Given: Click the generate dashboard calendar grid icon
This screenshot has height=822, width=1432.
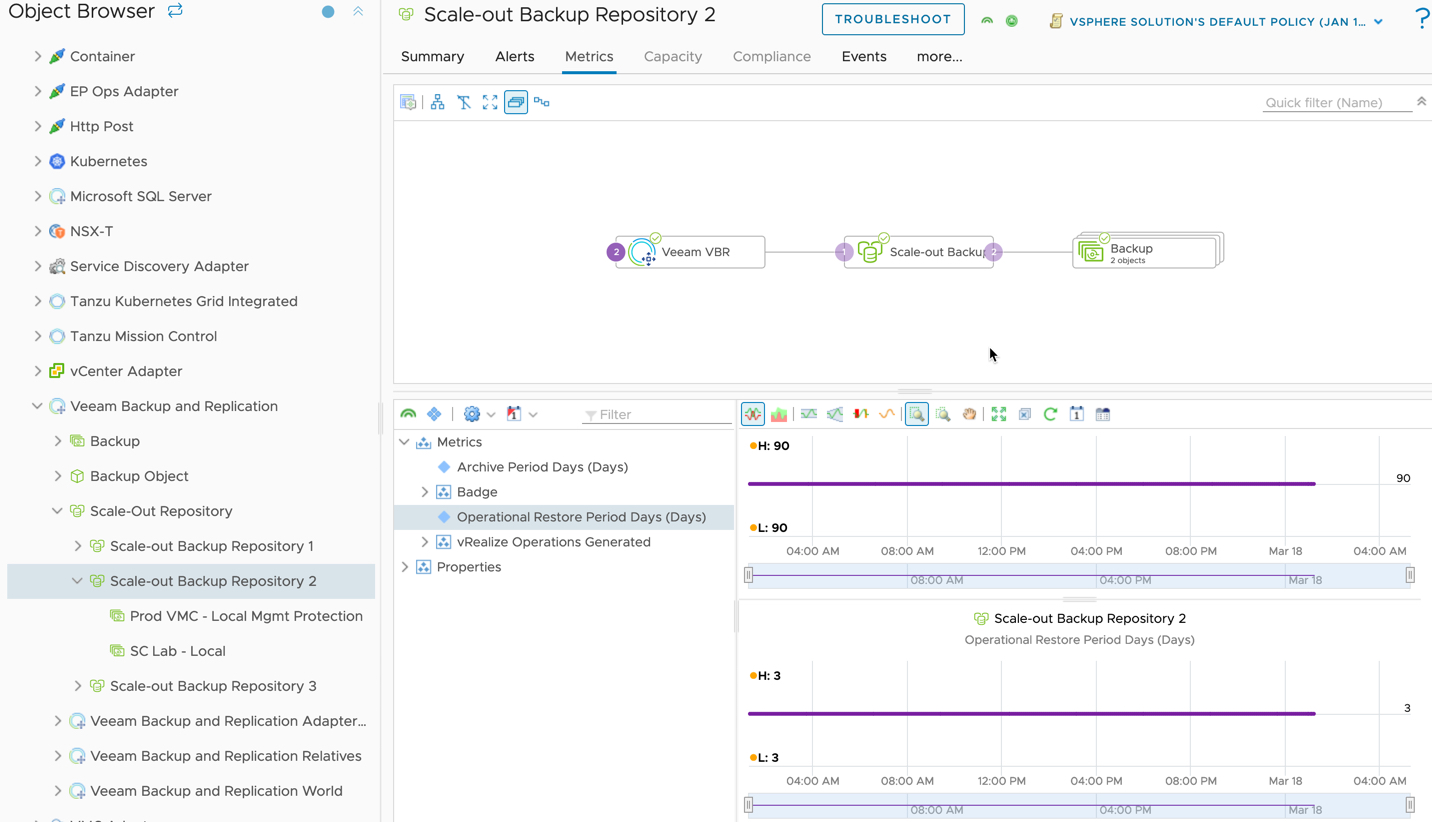Looking at the screenshot, I should click(x=1103, y=414).
